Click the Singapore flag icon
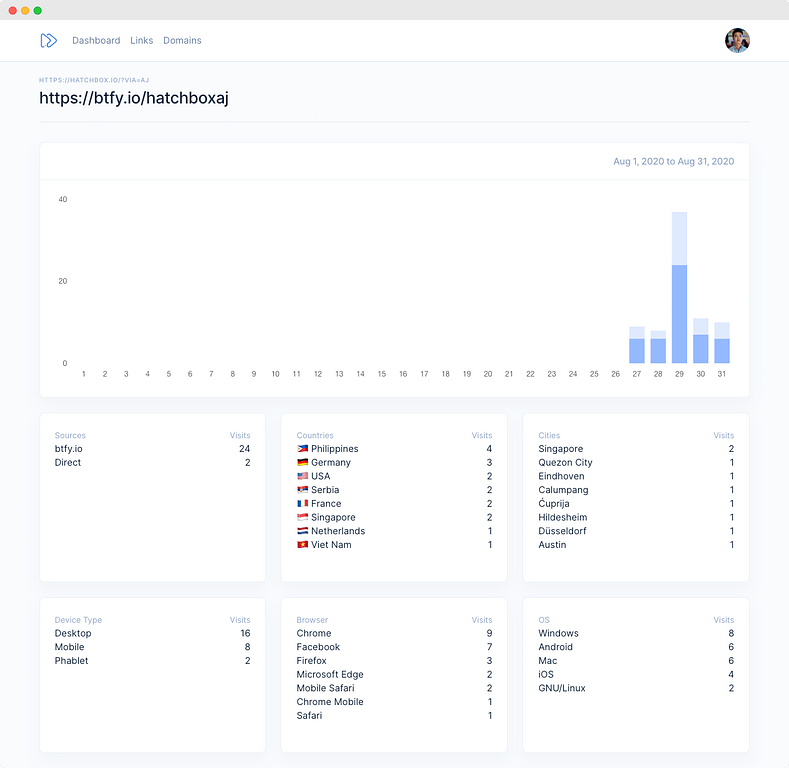 pos(302,518)
